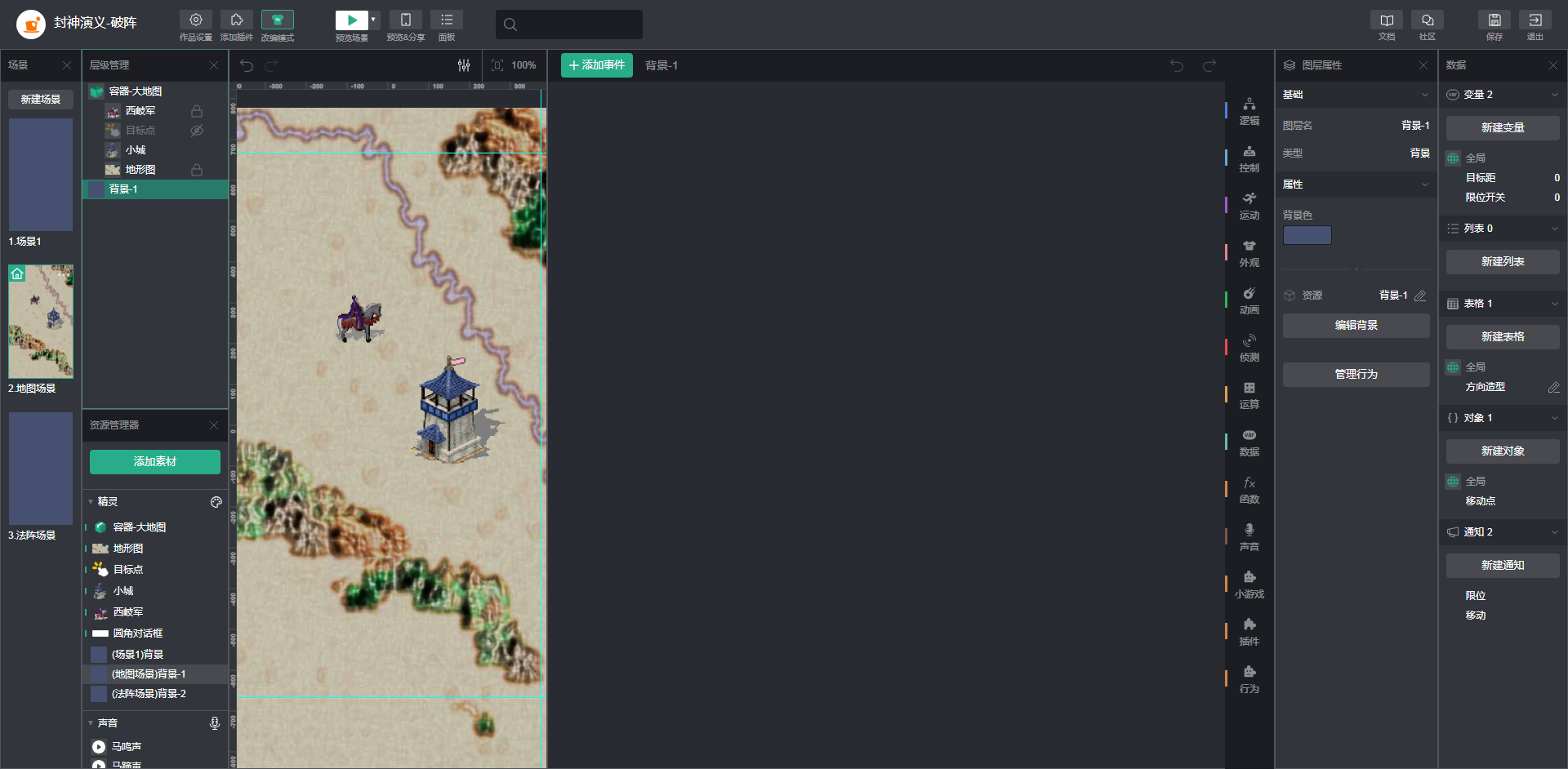Image resolution: width=1568 pixels, height=769 pixels.
Task: Click the canvas undo arrow
Action: (247, 65)
